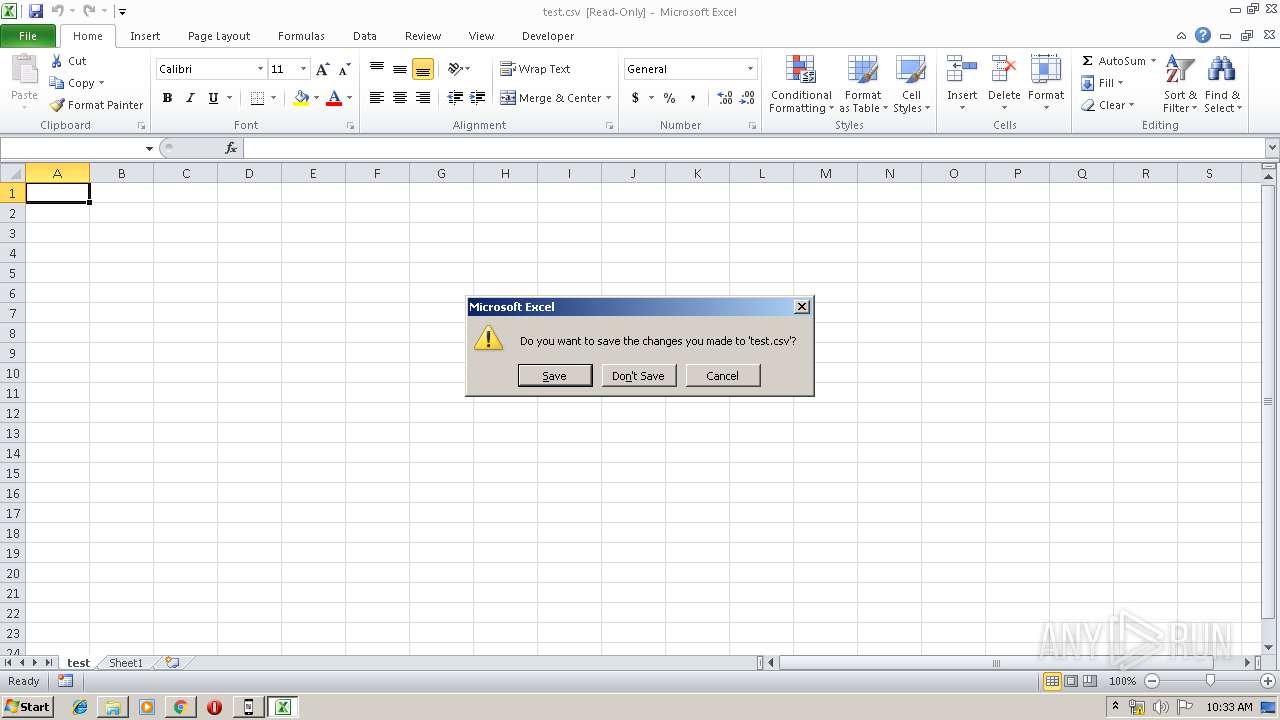Image resolution: width=1280 pixels, height=720 pixels.
Task: Open the Data ribbon tab
Action: point(365,36)
